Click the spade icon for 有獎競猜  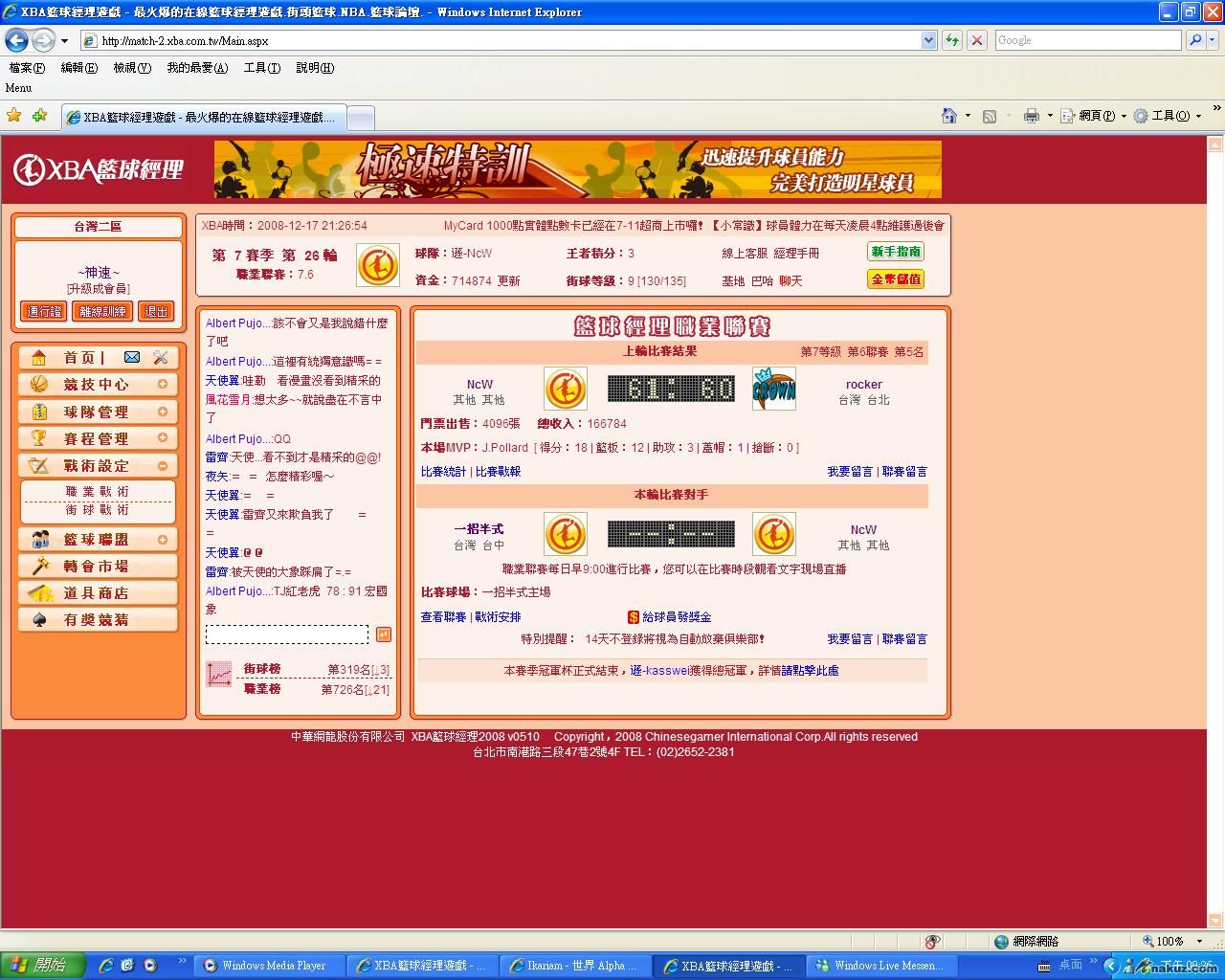39,619
